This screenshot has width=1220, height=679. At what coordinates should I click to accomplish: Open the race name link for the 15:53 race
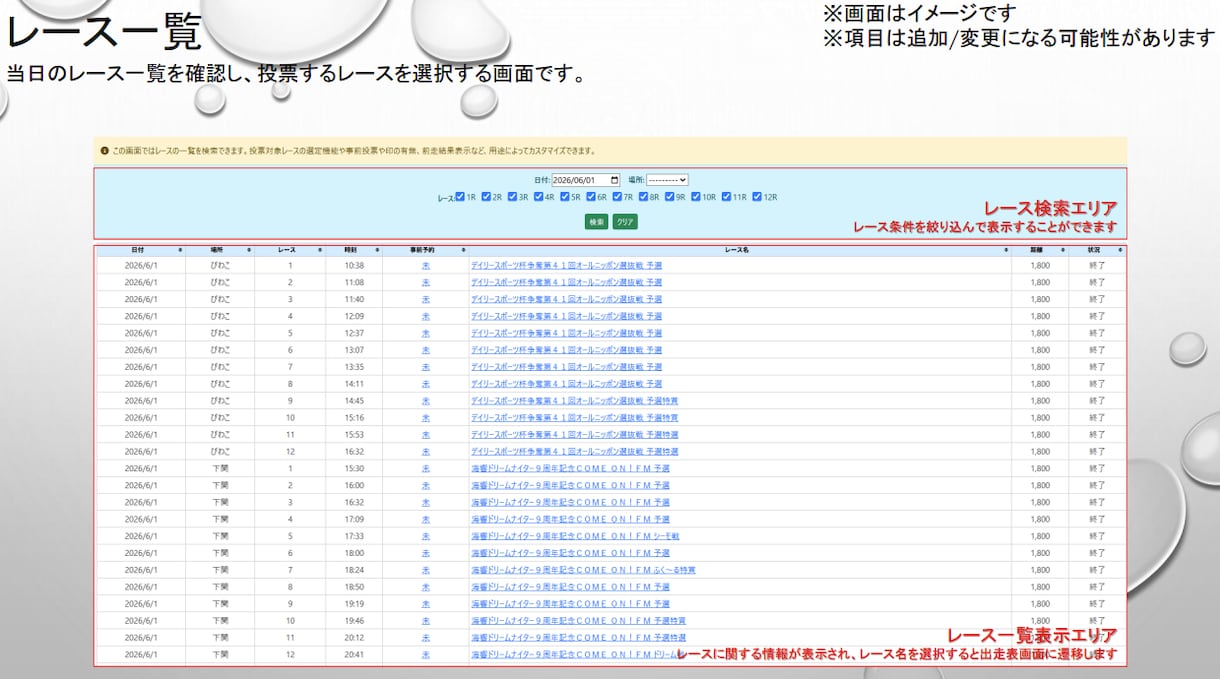pyautogui.click(x=574, y=435)
